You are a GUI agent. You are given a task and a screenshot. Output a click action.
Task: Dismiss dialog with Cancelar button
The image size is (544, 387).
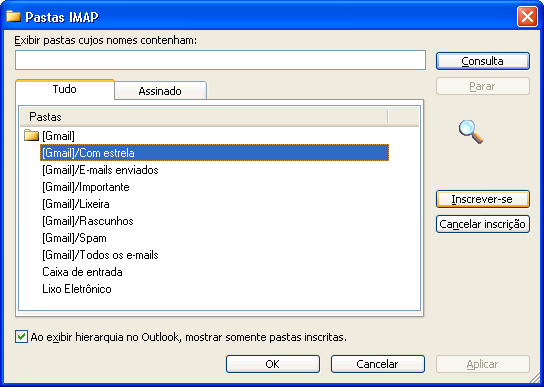click(377, 364)
